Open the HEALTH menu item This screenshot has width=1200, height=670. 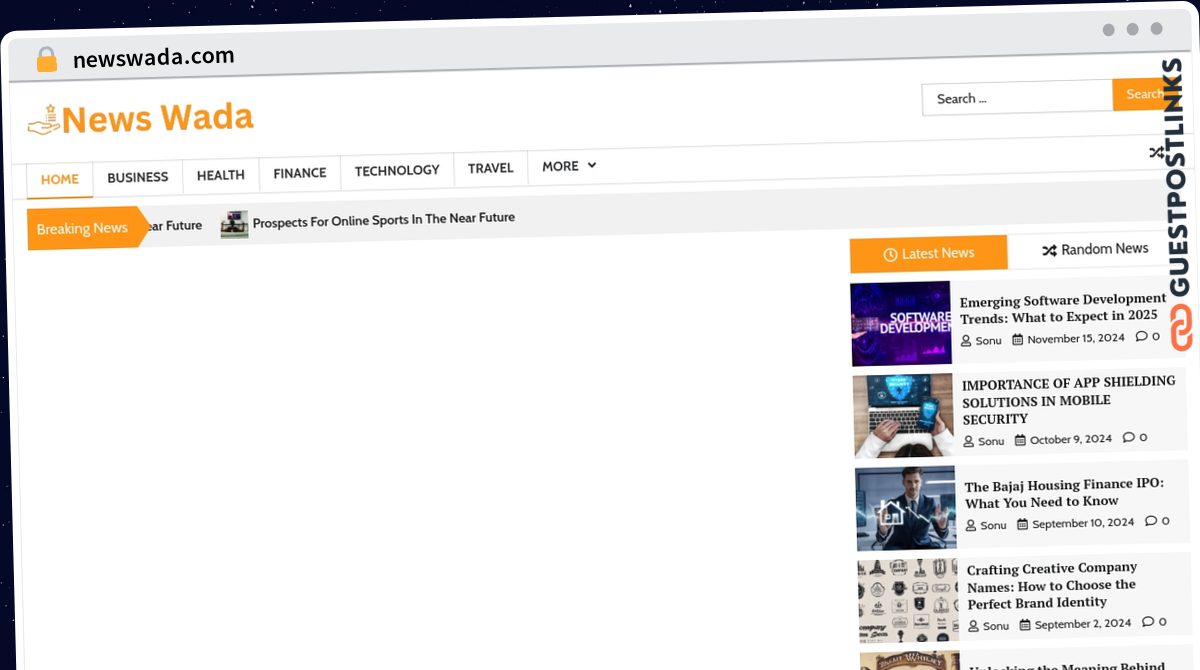(221, 175)
